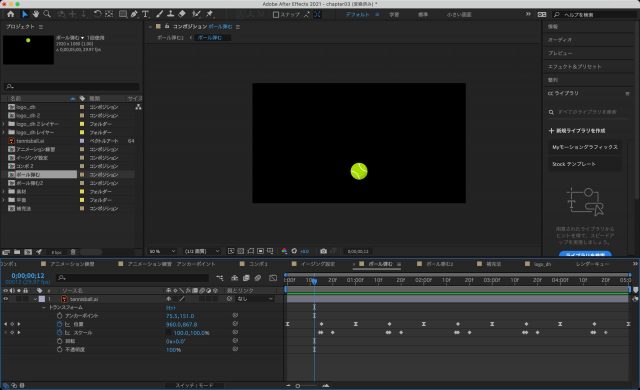This screenshot has width=640, height=390.
Task: Expand the logo_dh layers folder
Action: [4, 132]
